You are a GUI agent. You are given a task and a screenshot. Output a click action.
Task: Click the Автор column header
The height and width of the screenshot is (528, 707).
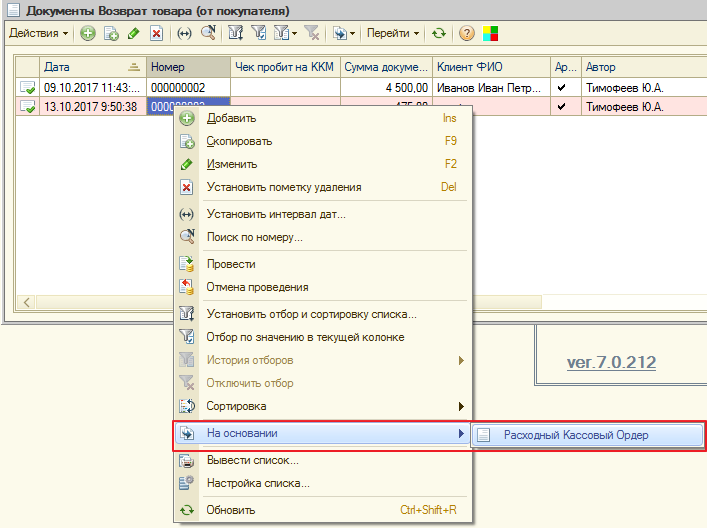point(644,67)
